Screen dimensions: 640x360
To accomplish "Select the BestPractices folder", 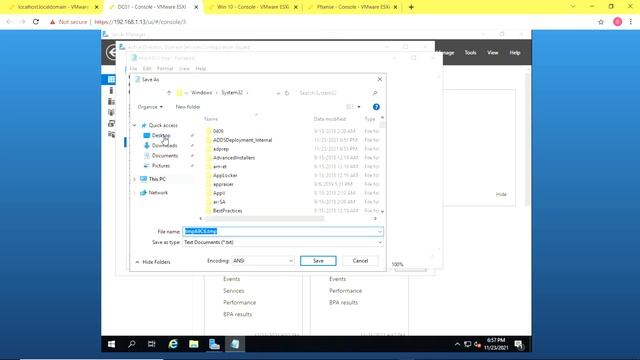I will tap(227, 211).
